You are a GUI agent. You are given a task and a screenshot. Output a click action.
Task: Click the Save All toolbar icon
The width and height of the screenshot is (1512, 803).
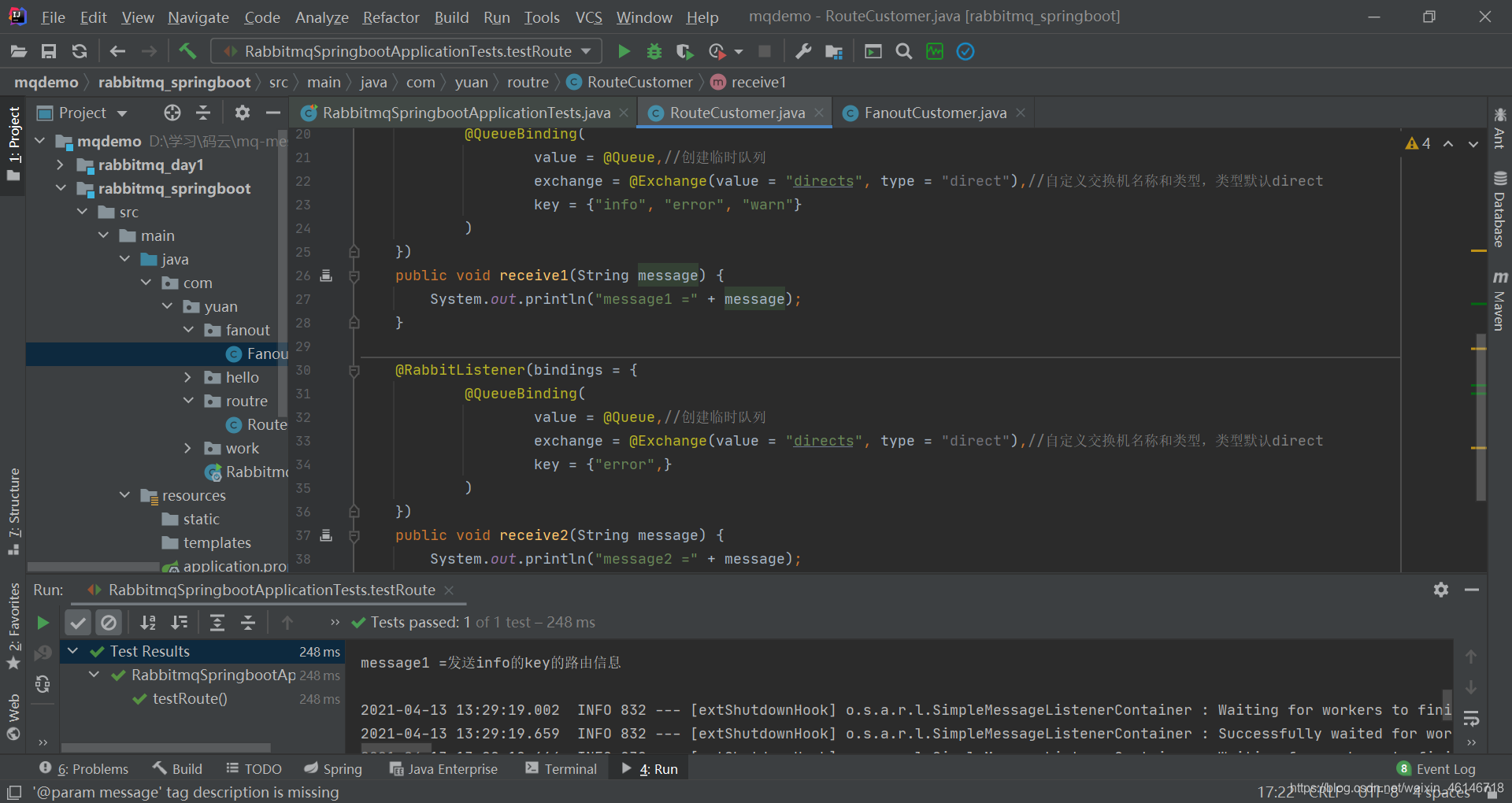click(49, 51)
